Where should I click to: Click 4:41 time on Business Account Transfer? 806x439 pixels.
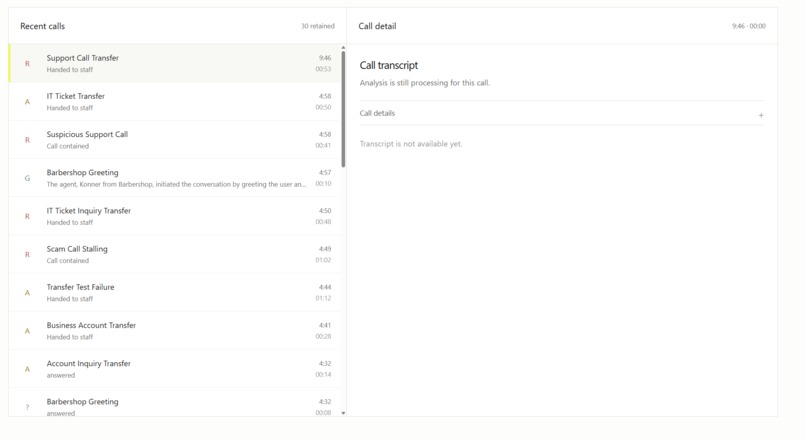click(325, 325)
